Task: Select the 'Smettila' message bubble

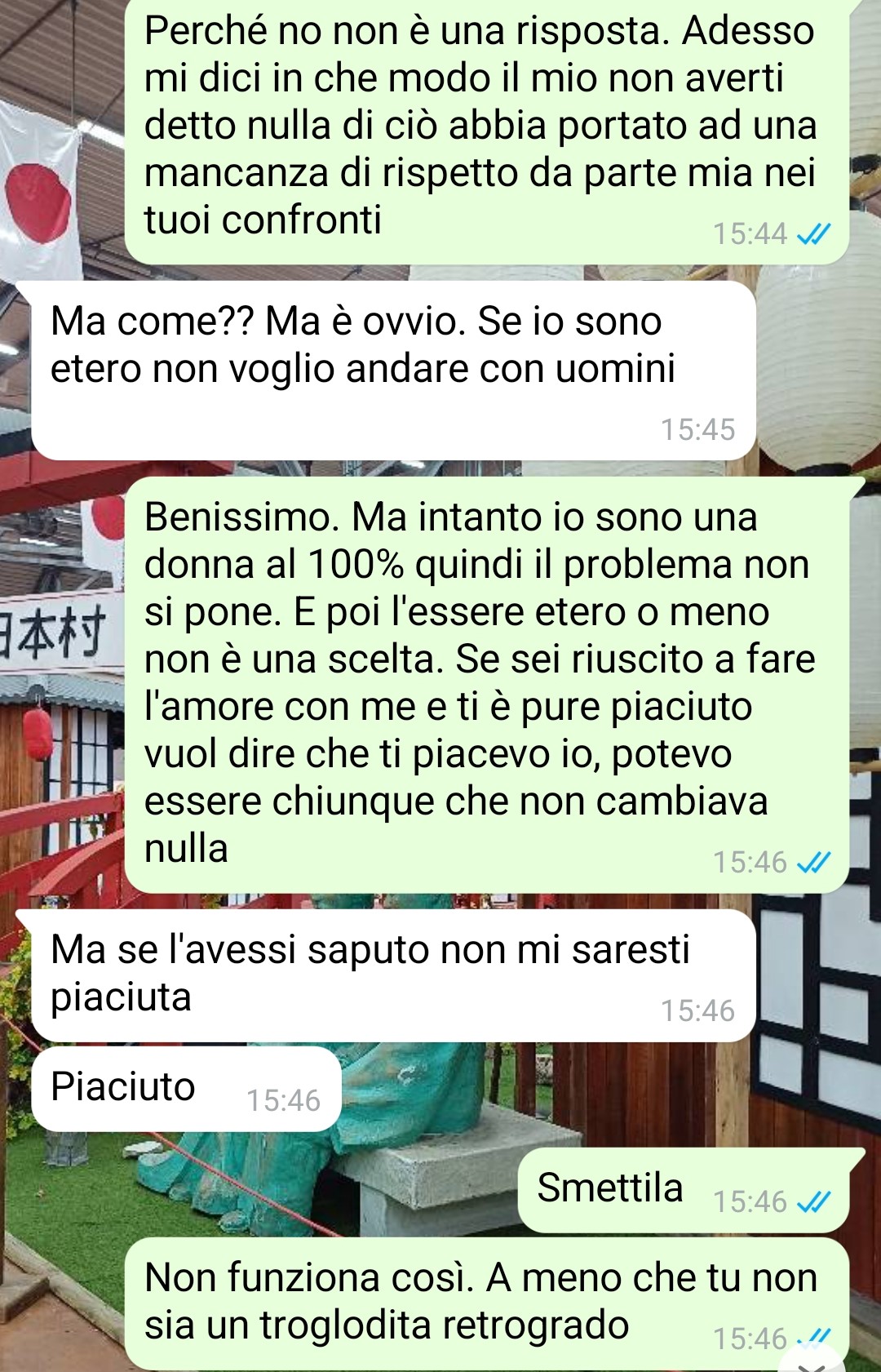Action: 684,1190
